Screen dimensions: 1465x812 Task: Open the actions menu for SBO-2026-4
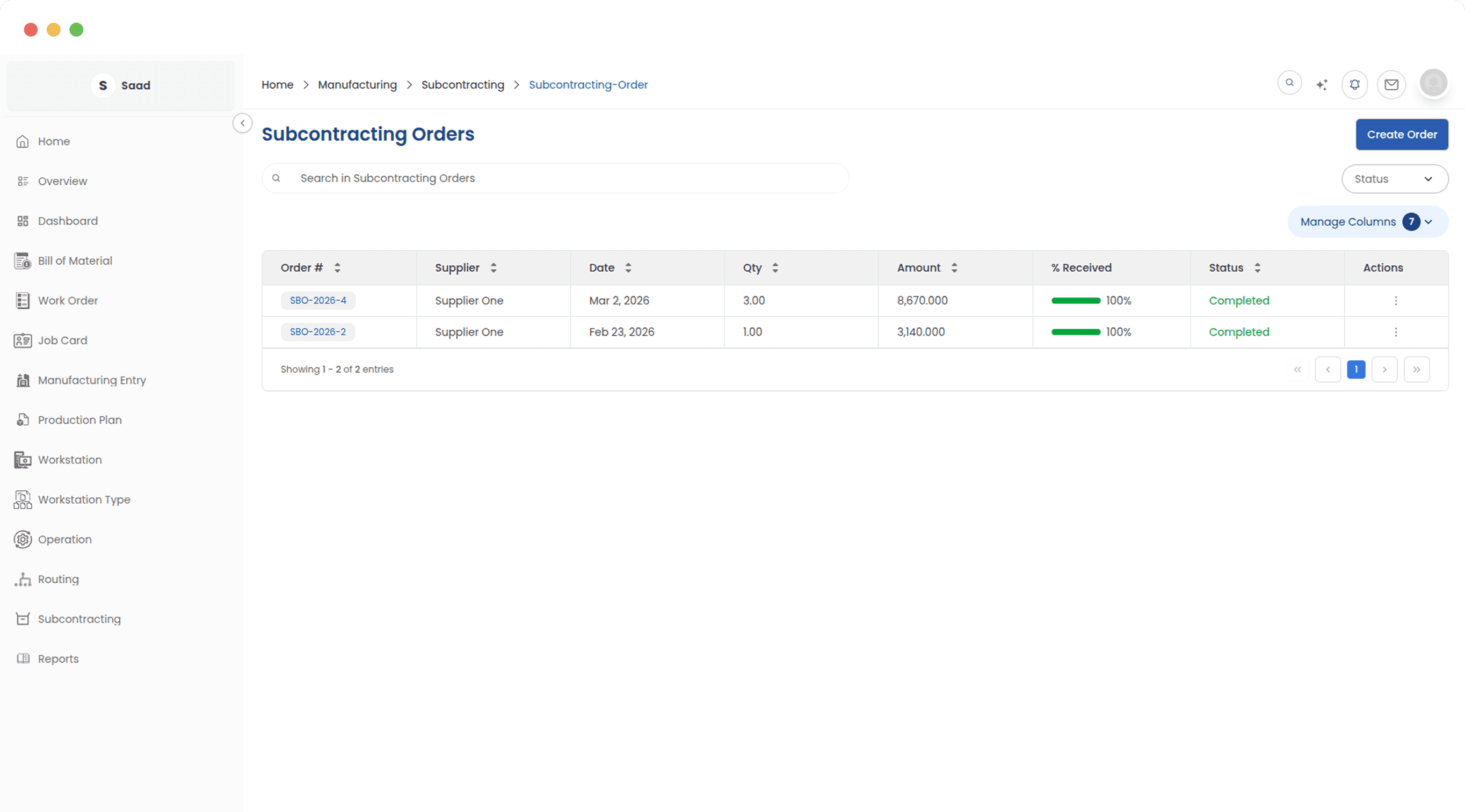(1396, 300)
